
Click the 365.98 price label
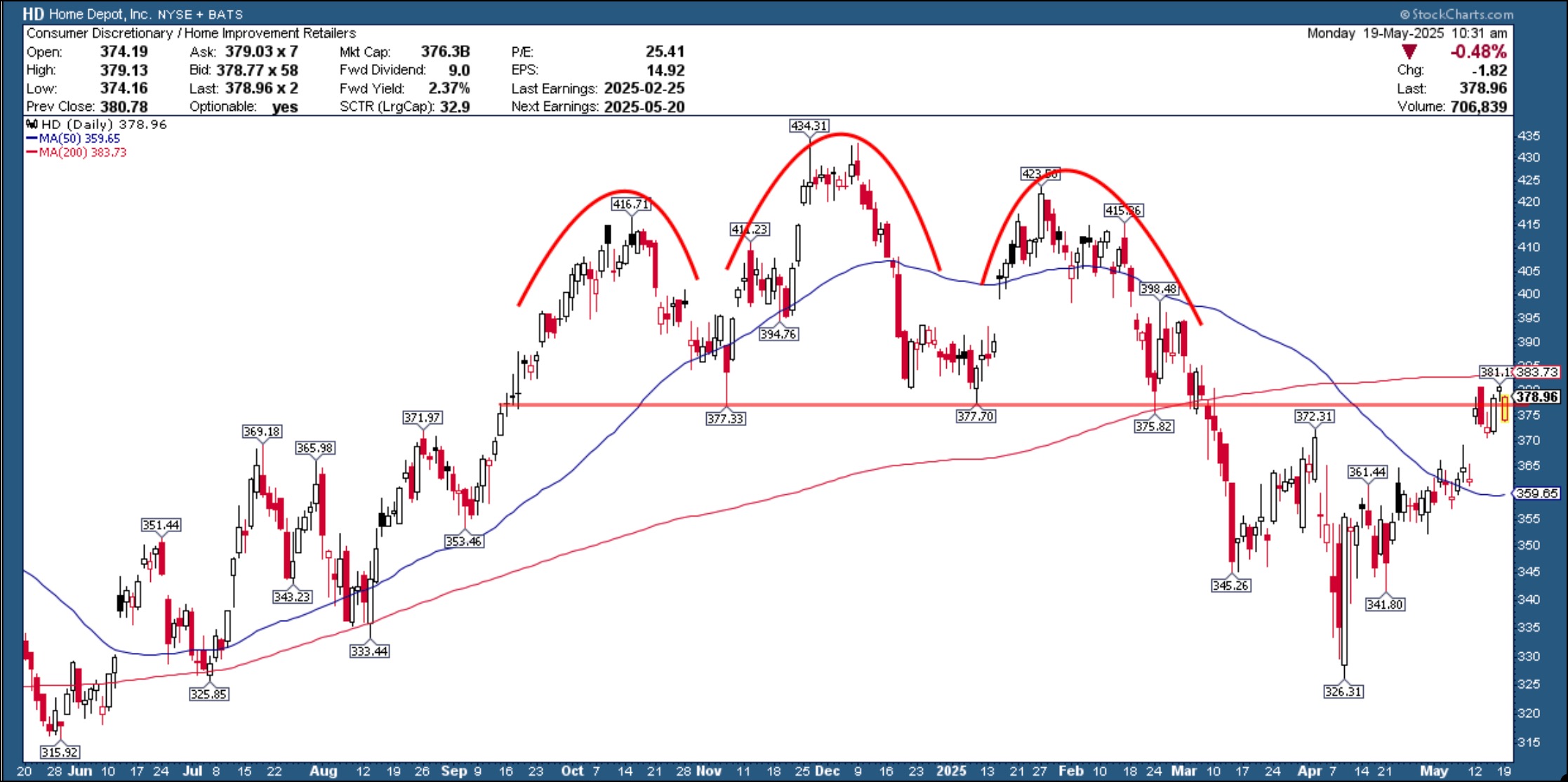pyautogui.click(x=314, y=447)
